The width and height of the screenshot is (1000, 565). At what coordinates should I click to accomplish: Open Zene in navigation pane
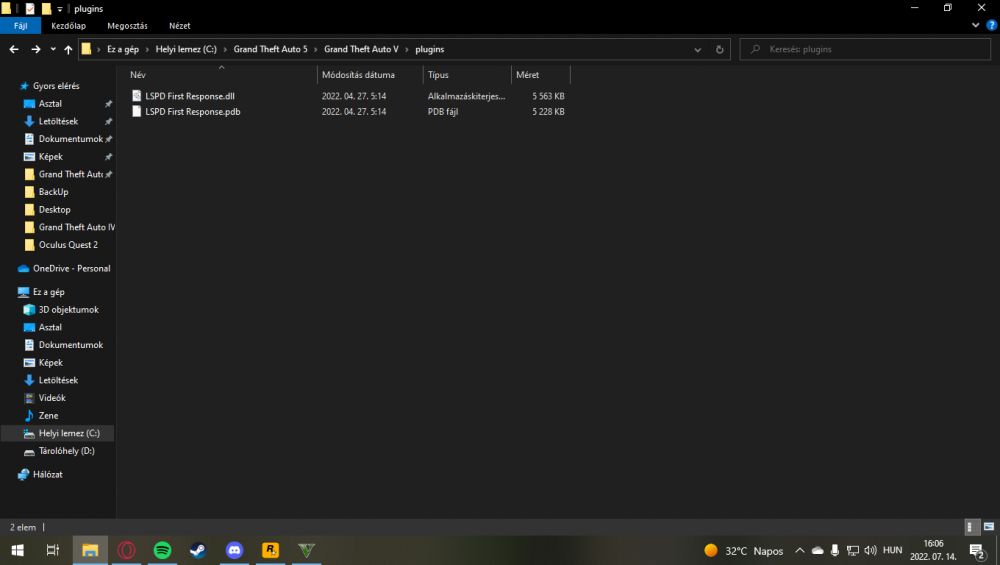click(x=48, y=416)
